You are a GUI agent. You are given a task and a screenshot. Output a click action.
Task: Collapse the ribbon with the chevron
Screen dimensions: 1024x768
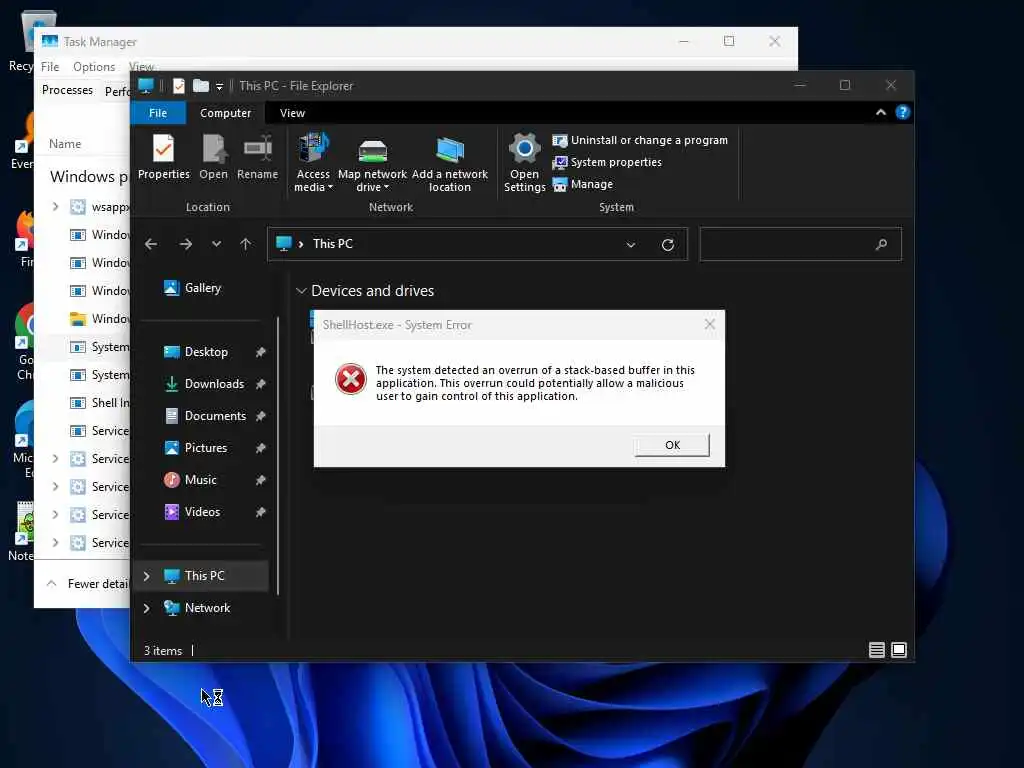coord(881,112)
